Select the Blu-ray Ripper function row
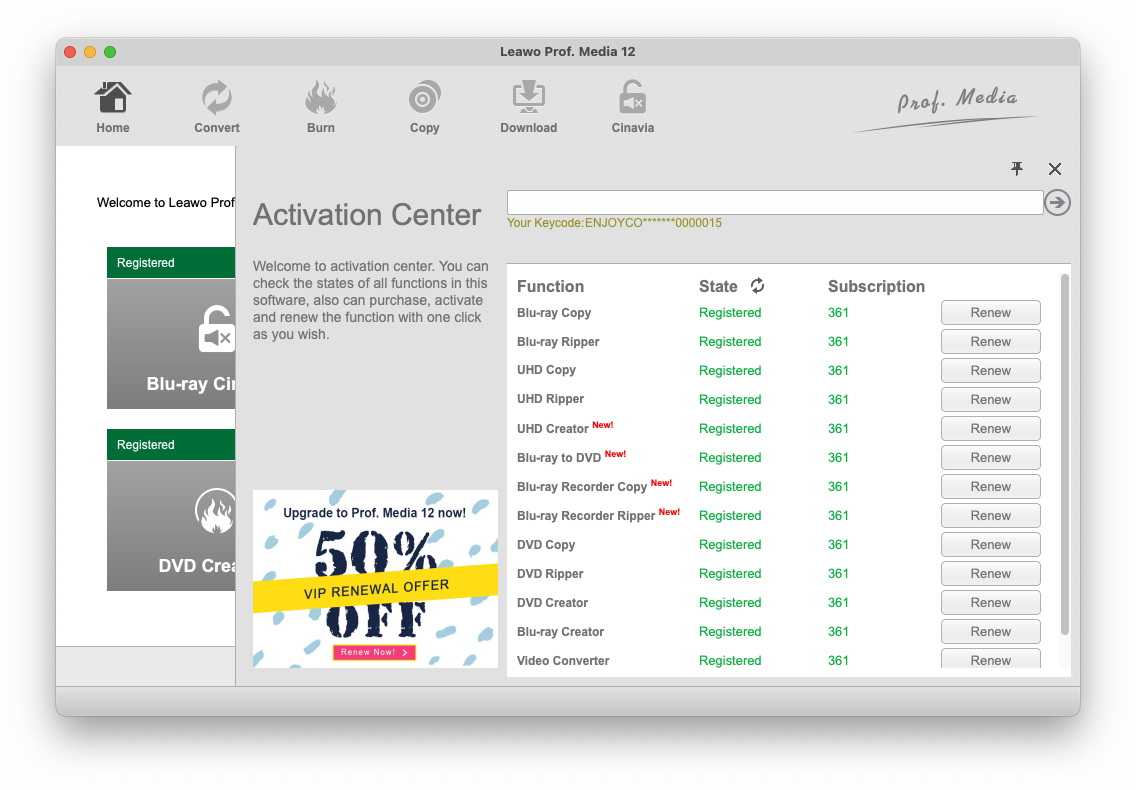The height and width of the screenshot is (790, 1136). tap(780, 341)
